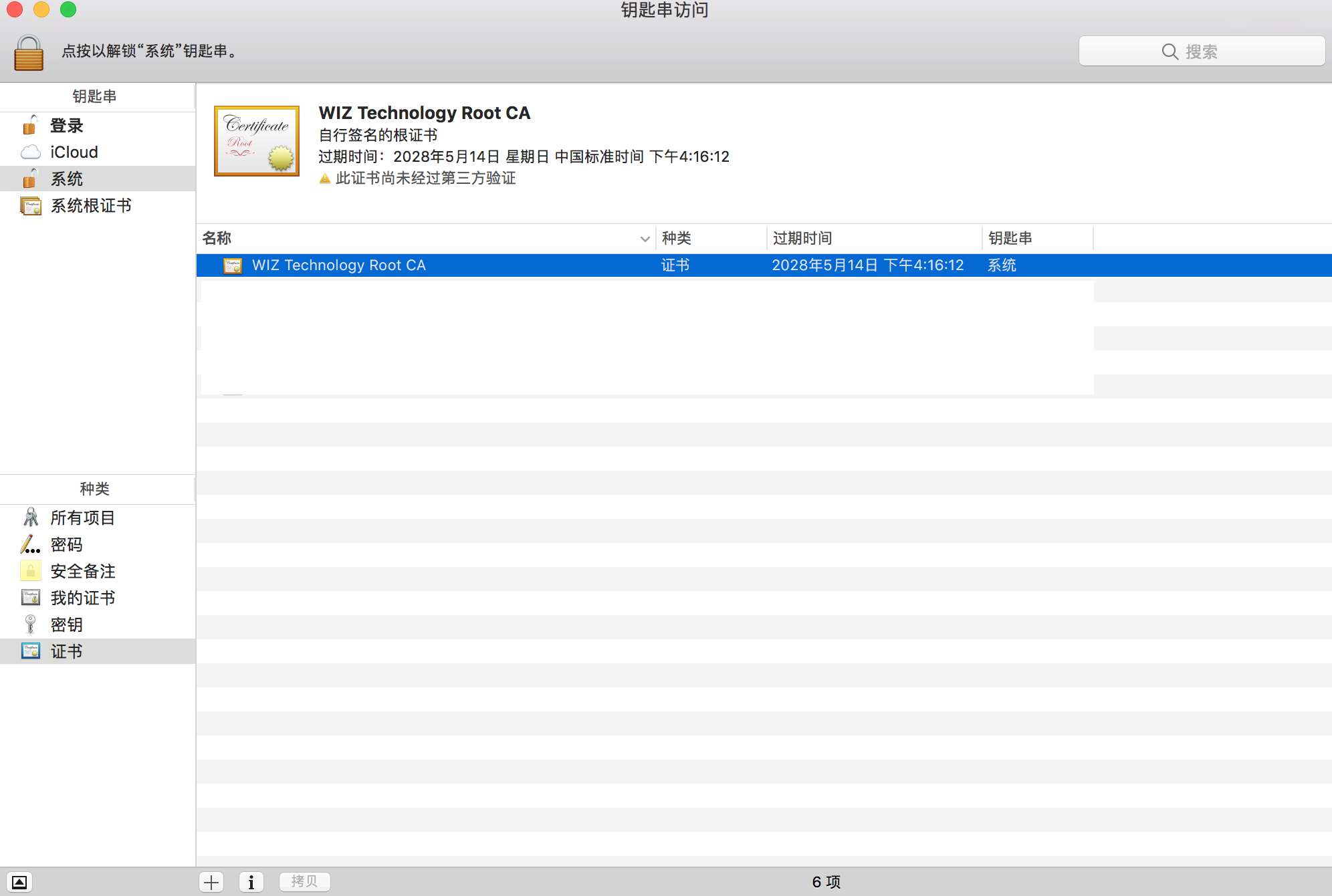Screen dimensions: 1332x896
Task: Show 所有项目 category
Action: [82, 518]
